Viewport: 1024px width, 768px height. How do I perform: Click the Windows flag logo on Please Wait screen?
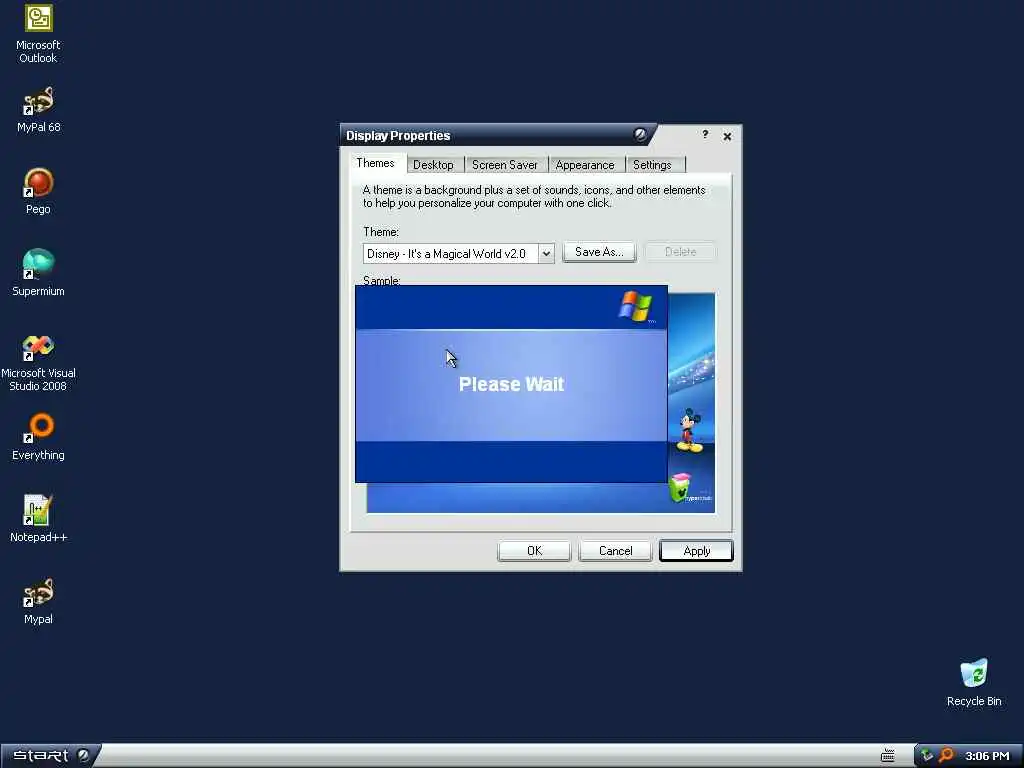pyautogui.click(x=636, y=307)
